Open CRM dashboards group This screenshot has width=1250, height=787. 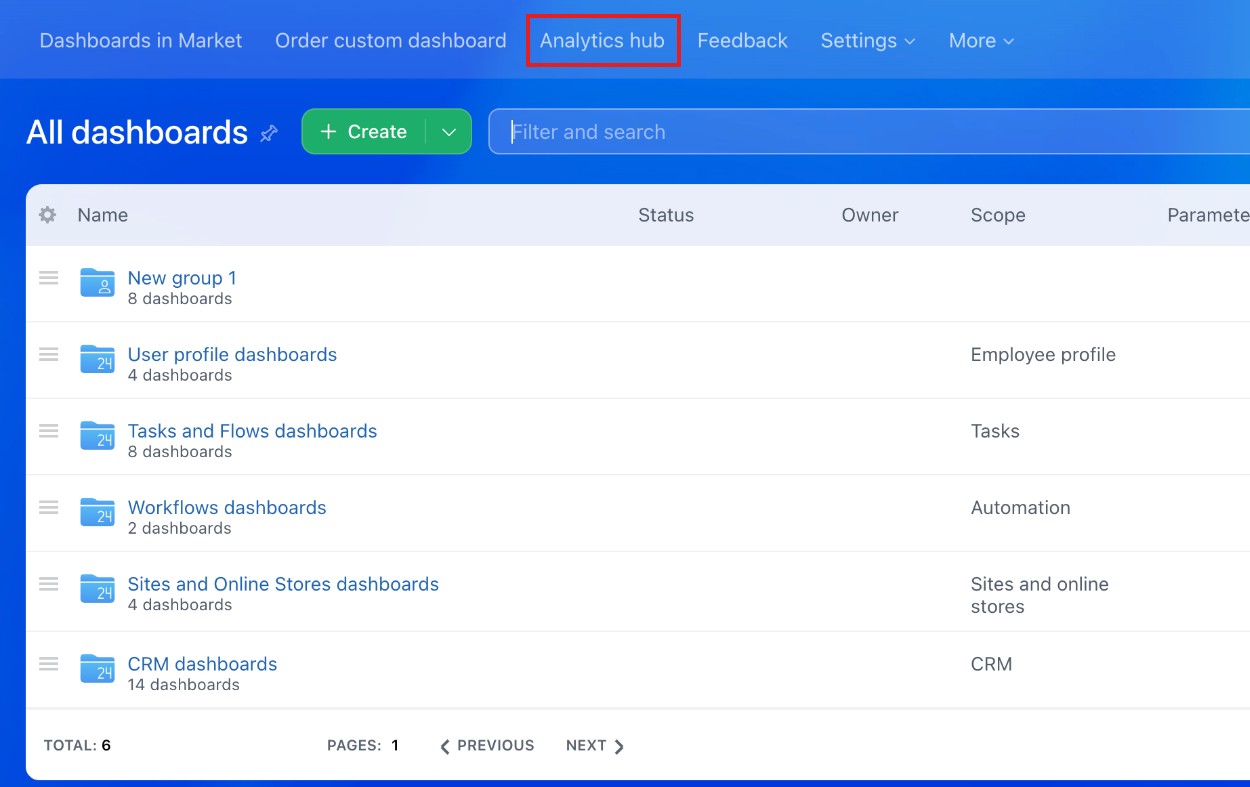pos(202,664)
